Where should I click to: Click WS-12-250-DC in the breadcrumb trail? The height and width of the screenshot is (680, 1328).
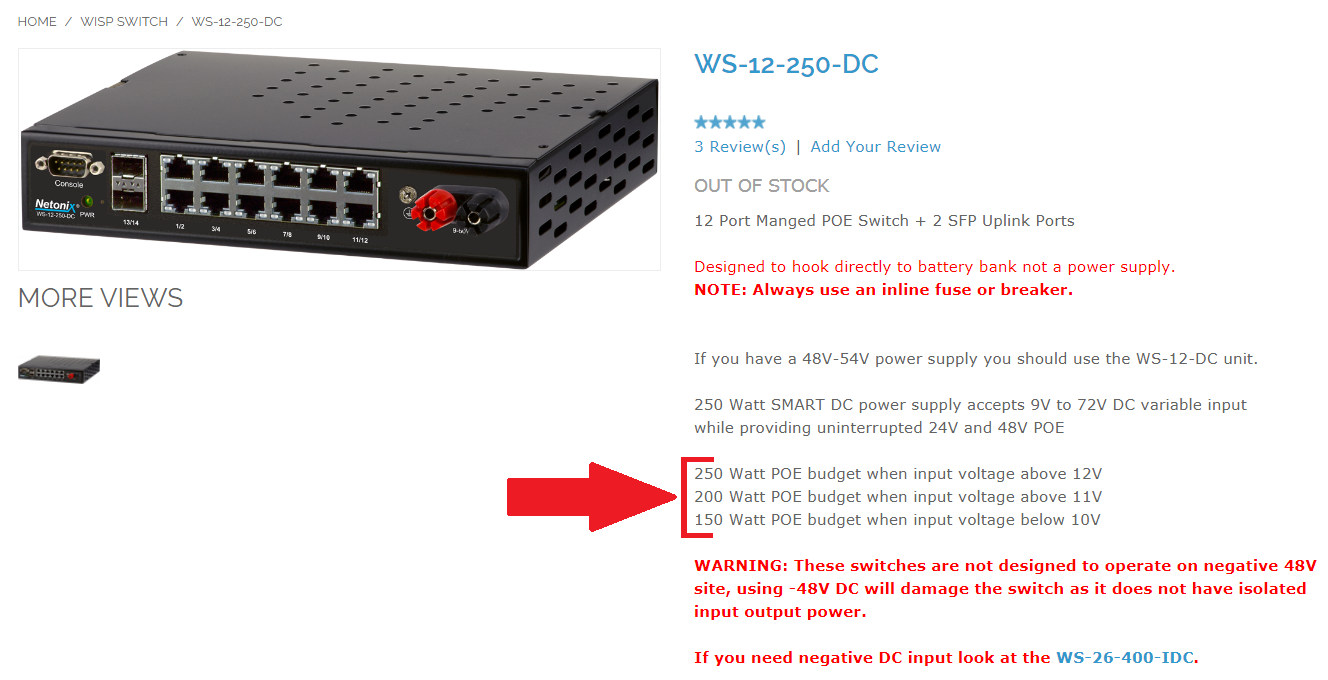click(237, 21)
